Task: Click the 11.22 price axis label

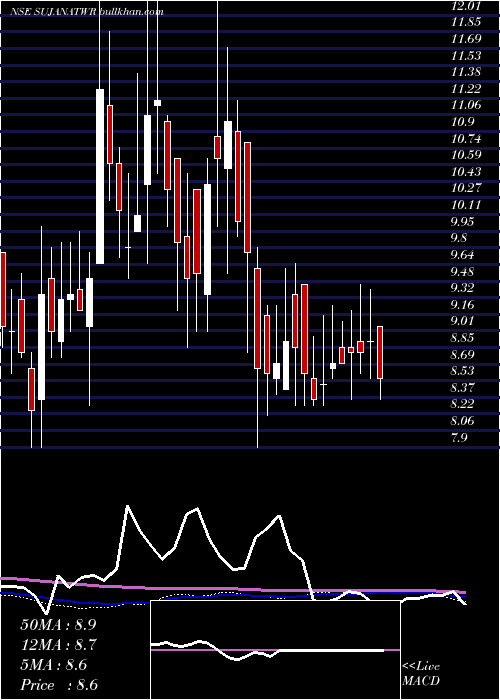Action: click(466, 88)
